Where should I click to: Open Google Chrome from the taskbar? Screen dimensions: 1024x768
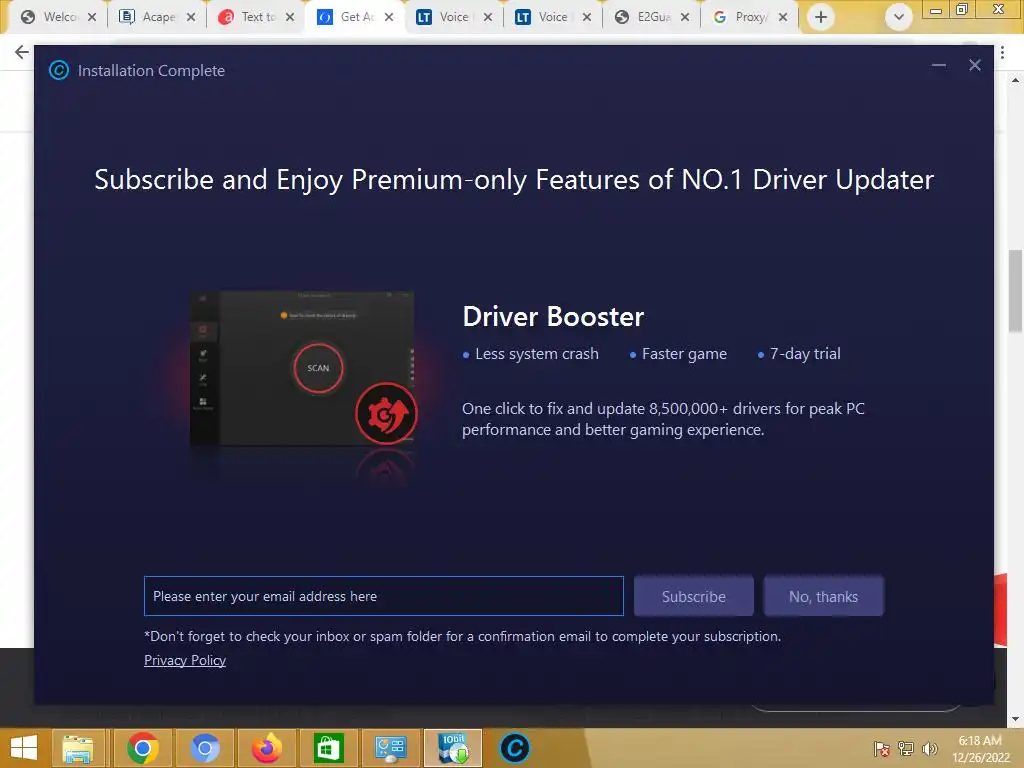pyautogui.click(x=143, y=748)
